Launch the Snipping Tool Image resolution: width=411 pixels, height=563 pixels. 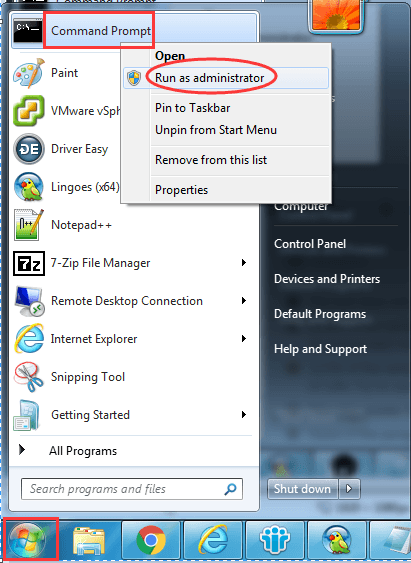coord(88,377)
